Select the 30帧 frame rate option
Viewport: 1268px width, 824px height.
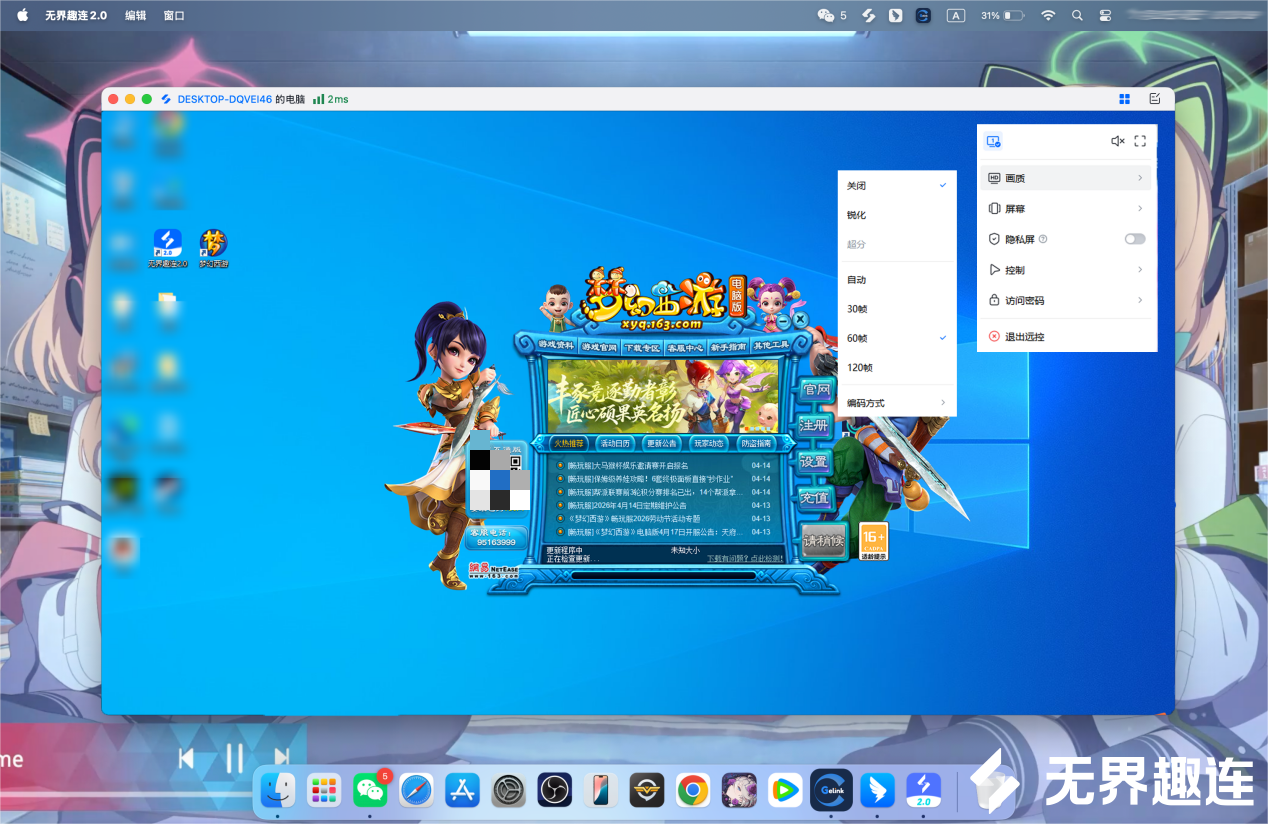pyautogui.click(x=857, y=309)
